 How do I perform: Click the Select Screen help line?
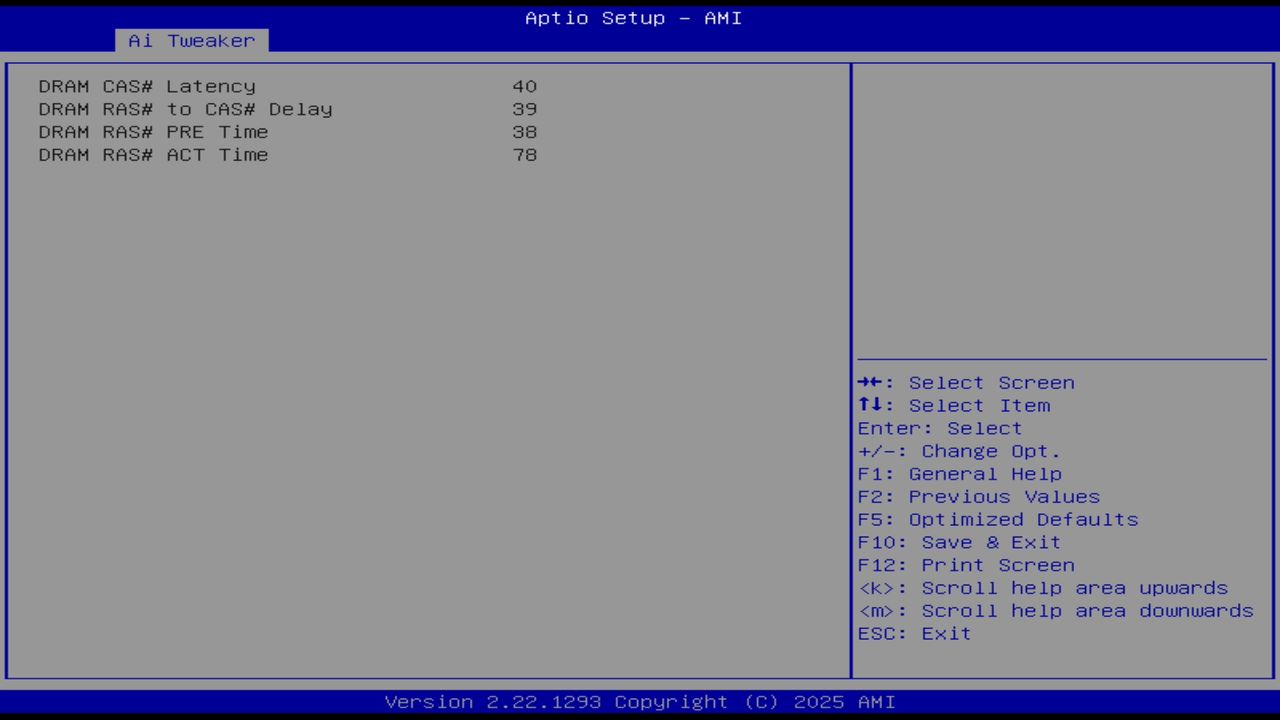[965, 382]
